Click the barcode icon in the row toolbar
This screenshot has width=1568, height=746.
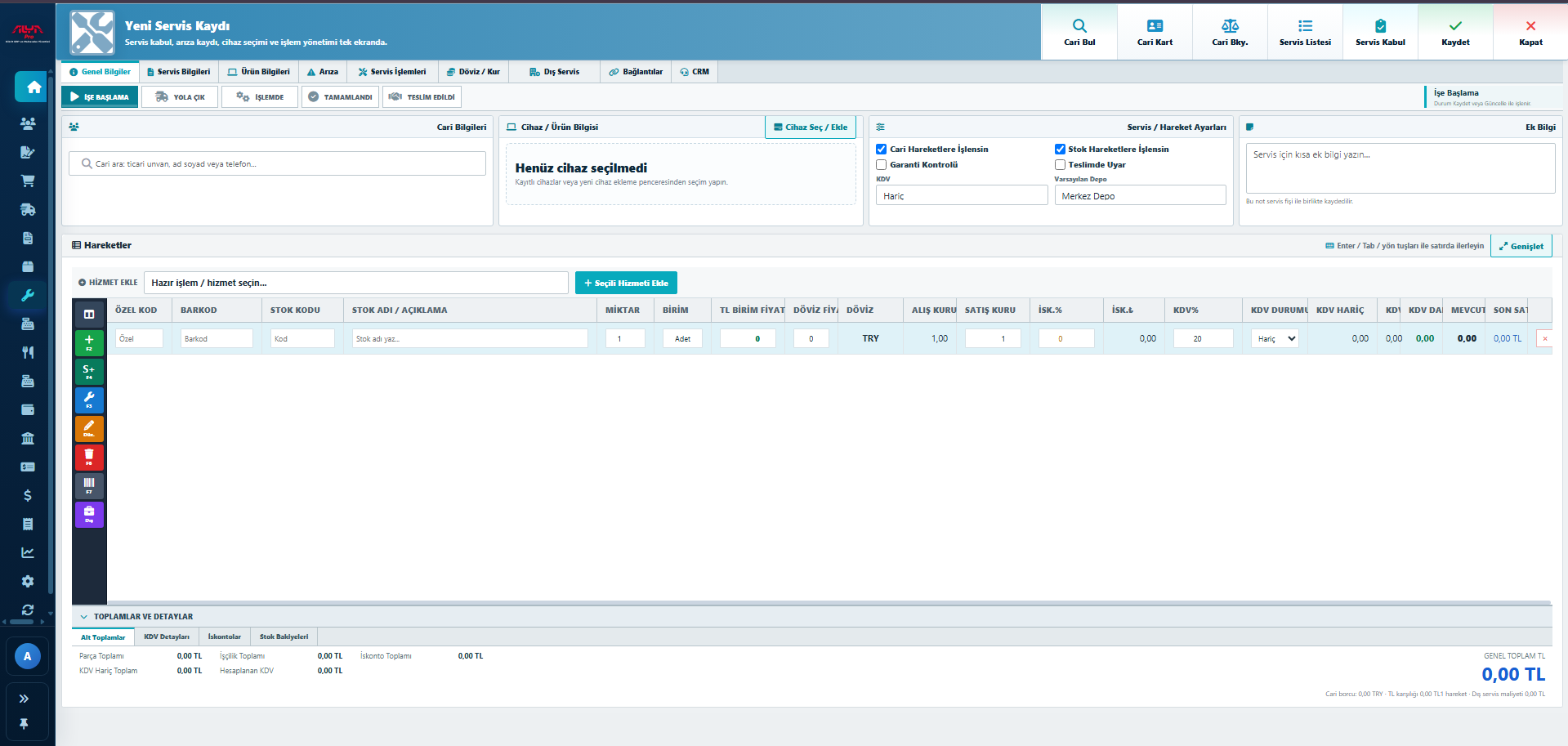coord(89,485)
